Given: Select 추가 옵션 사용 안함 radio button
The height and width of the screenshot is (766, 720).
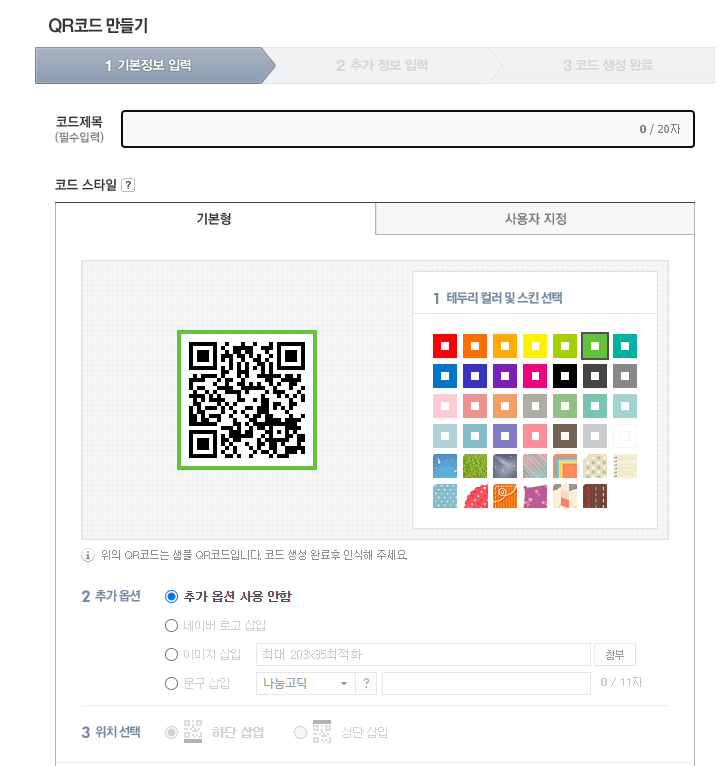Looking at the screenshot, I should pos(171,596).
